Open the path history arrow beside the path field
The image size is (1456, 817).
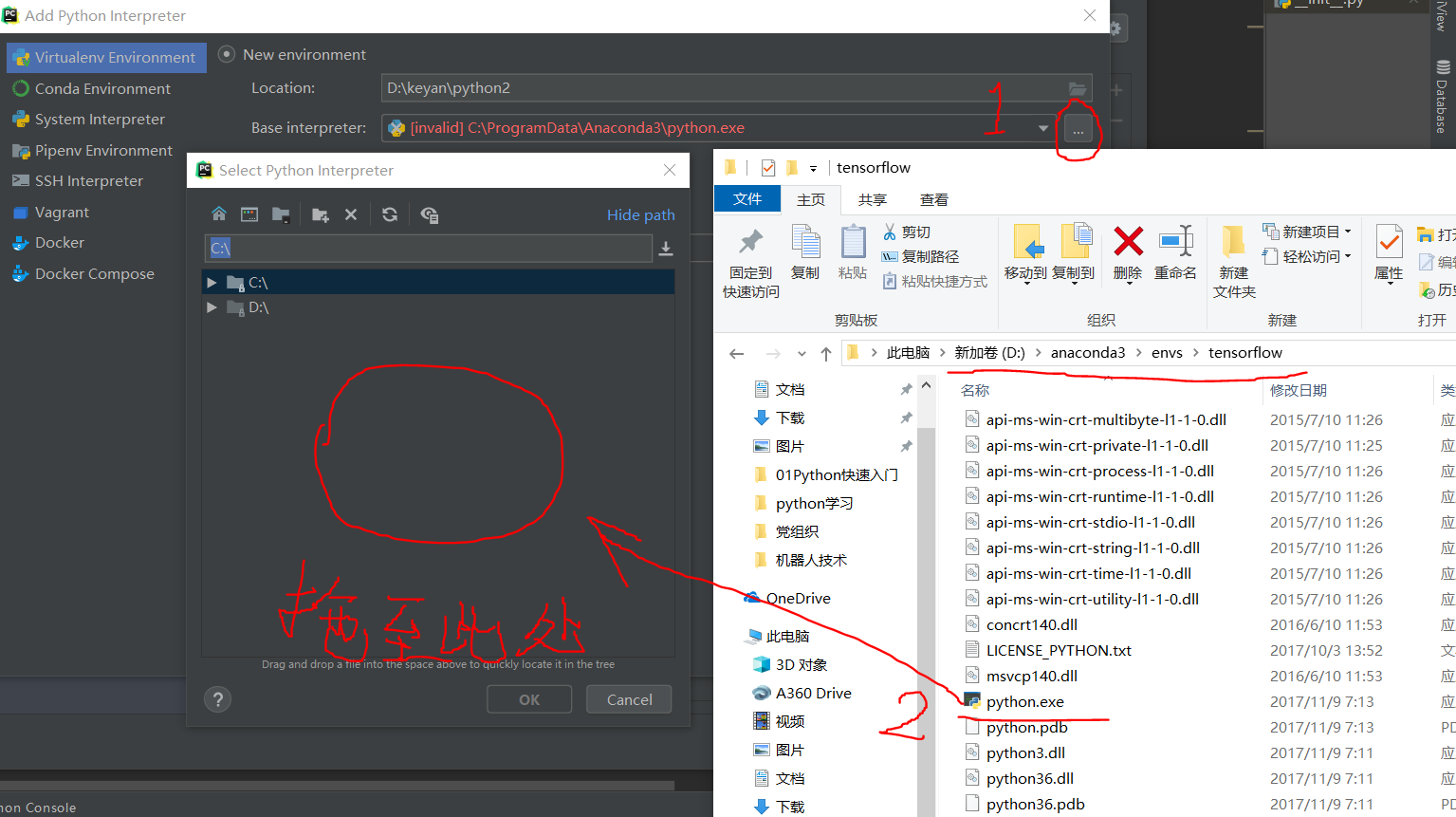pyautogui.click(x=666, y=249)
